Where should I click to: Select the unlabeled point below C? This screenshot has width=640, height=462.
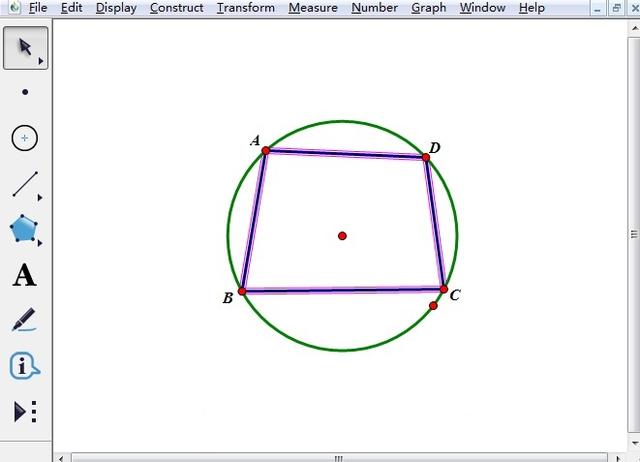coord(433,305)
